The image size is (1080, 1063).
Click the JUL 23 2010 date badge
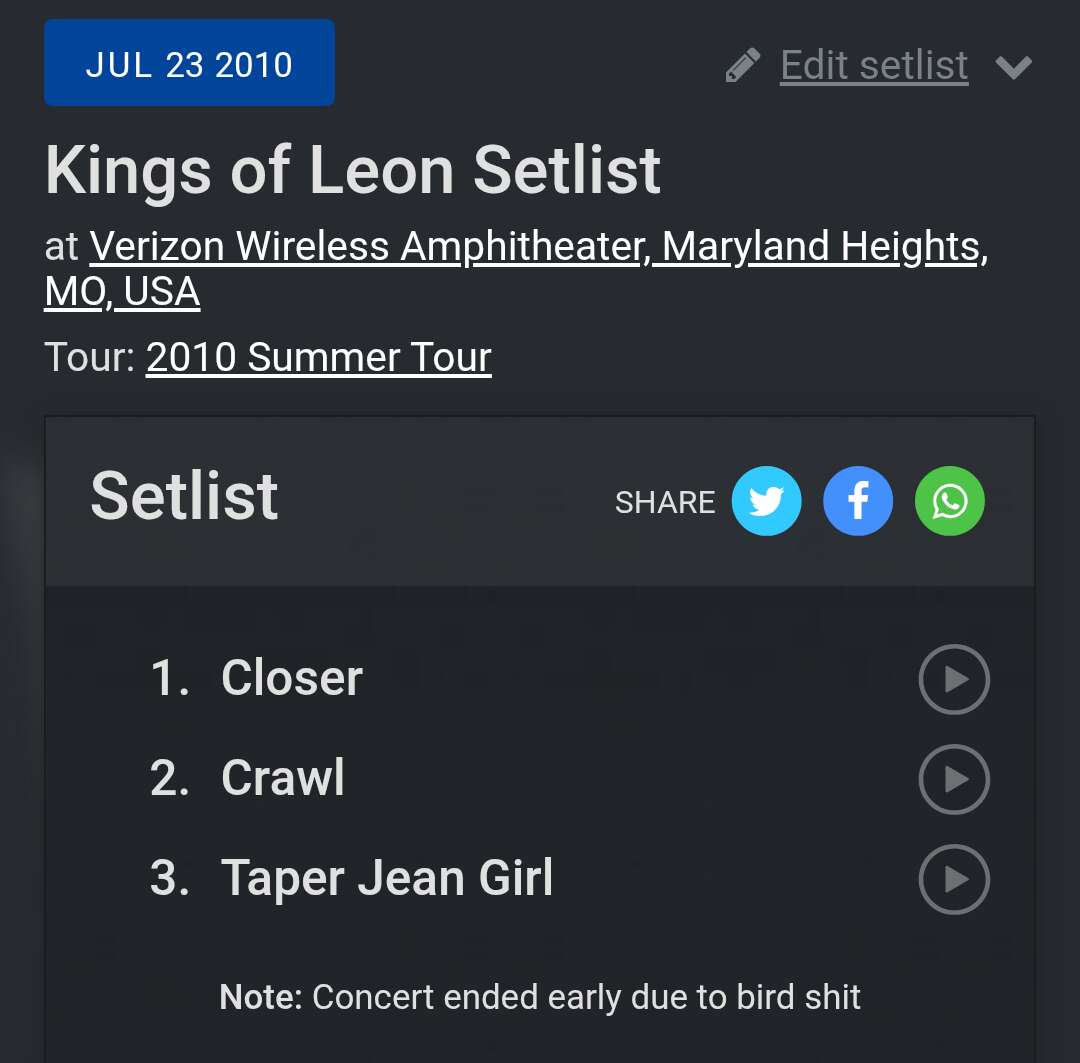click(x=189, y=63)
